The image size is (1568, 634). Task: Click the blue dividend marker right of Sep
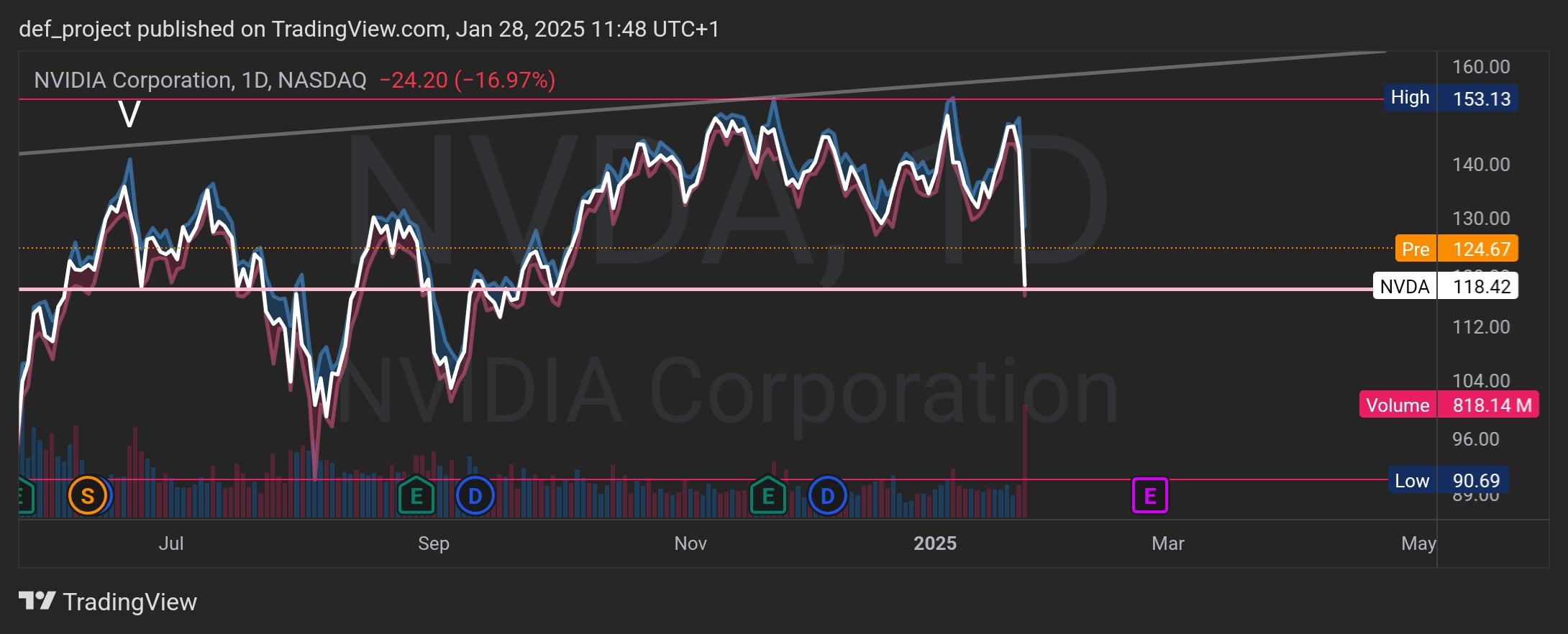pyautogui.click(x=475, y=496)
